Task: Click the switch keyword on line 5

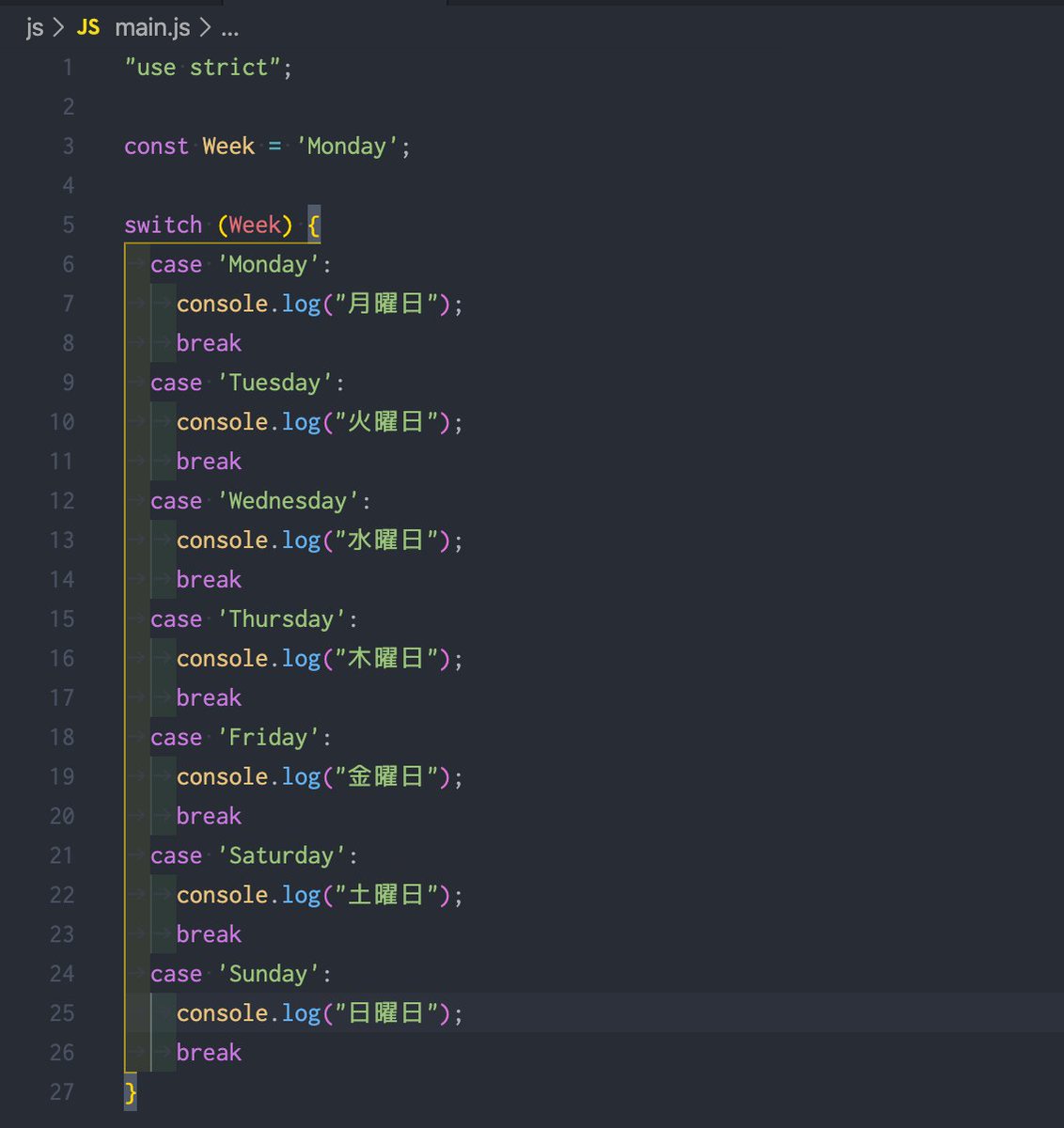Action: coord(163,226)
